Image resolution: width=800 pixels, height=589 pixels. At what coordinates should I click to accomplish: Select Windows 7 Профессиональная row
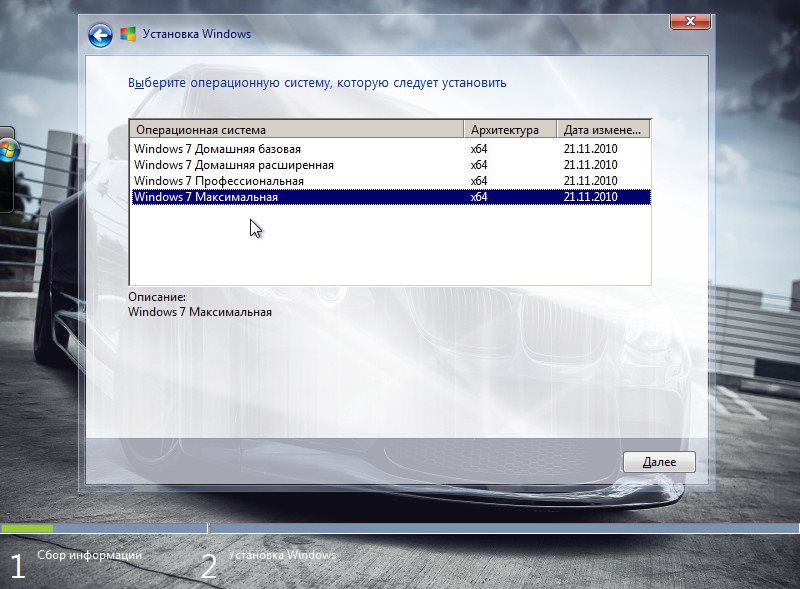(391, 181)
